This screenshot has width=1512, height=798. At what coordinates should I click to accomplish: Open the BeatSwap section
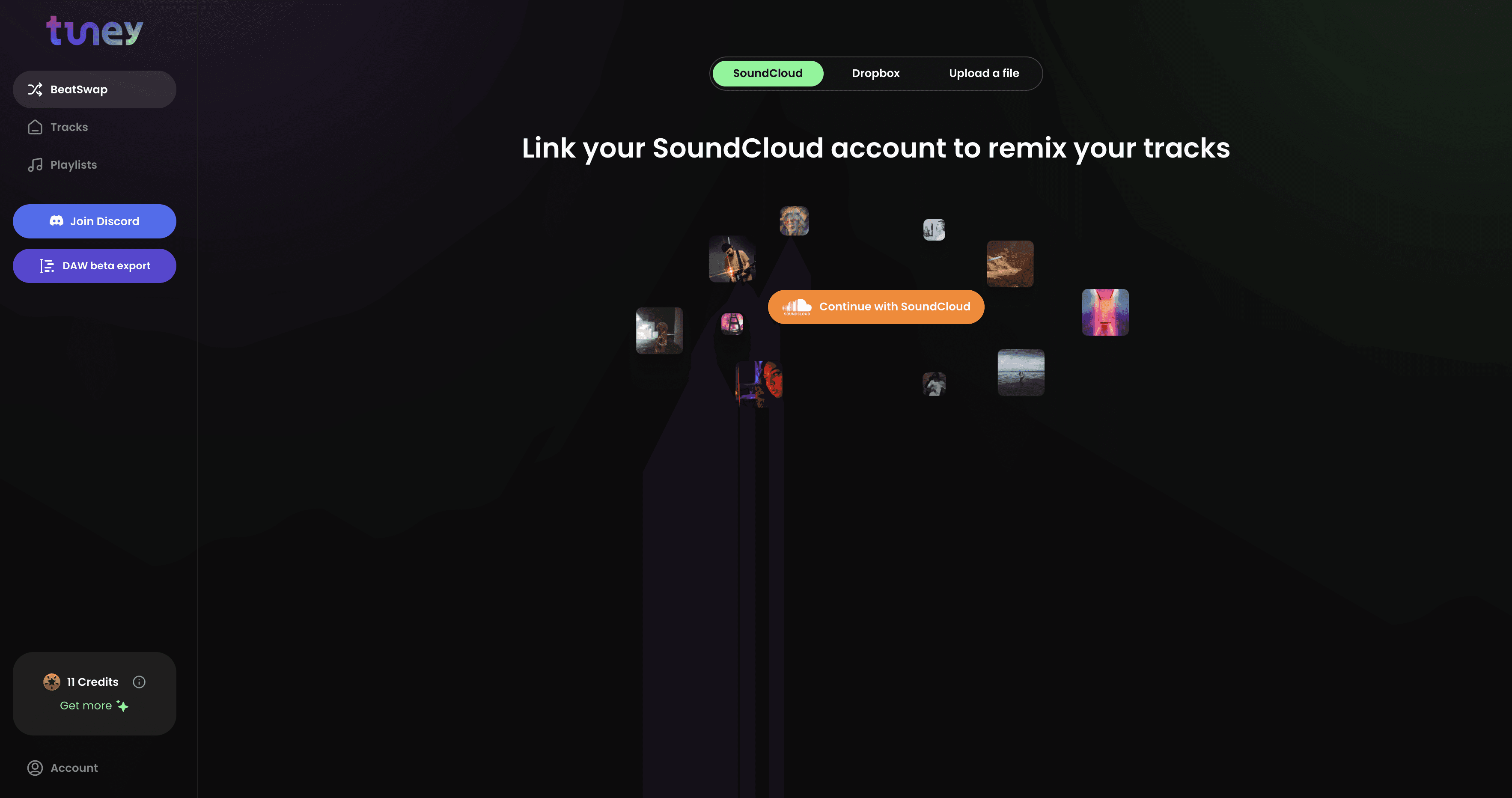tap(94, 89)
